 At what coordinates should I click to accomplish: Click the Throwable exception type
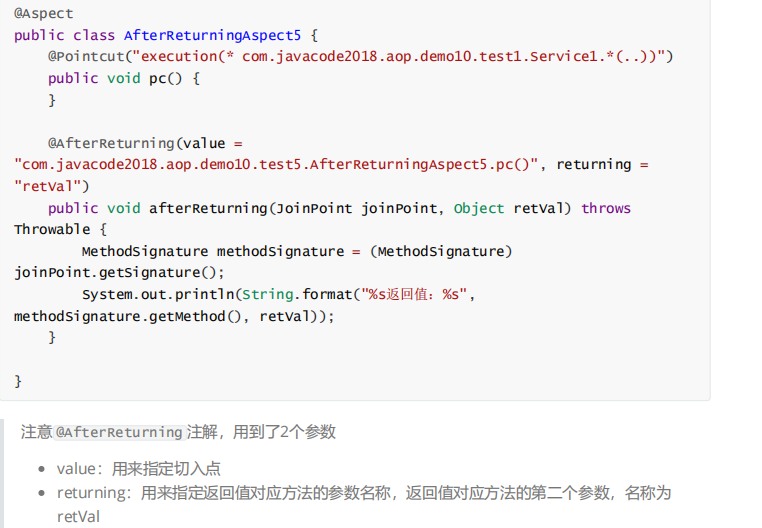coord(52,230)
